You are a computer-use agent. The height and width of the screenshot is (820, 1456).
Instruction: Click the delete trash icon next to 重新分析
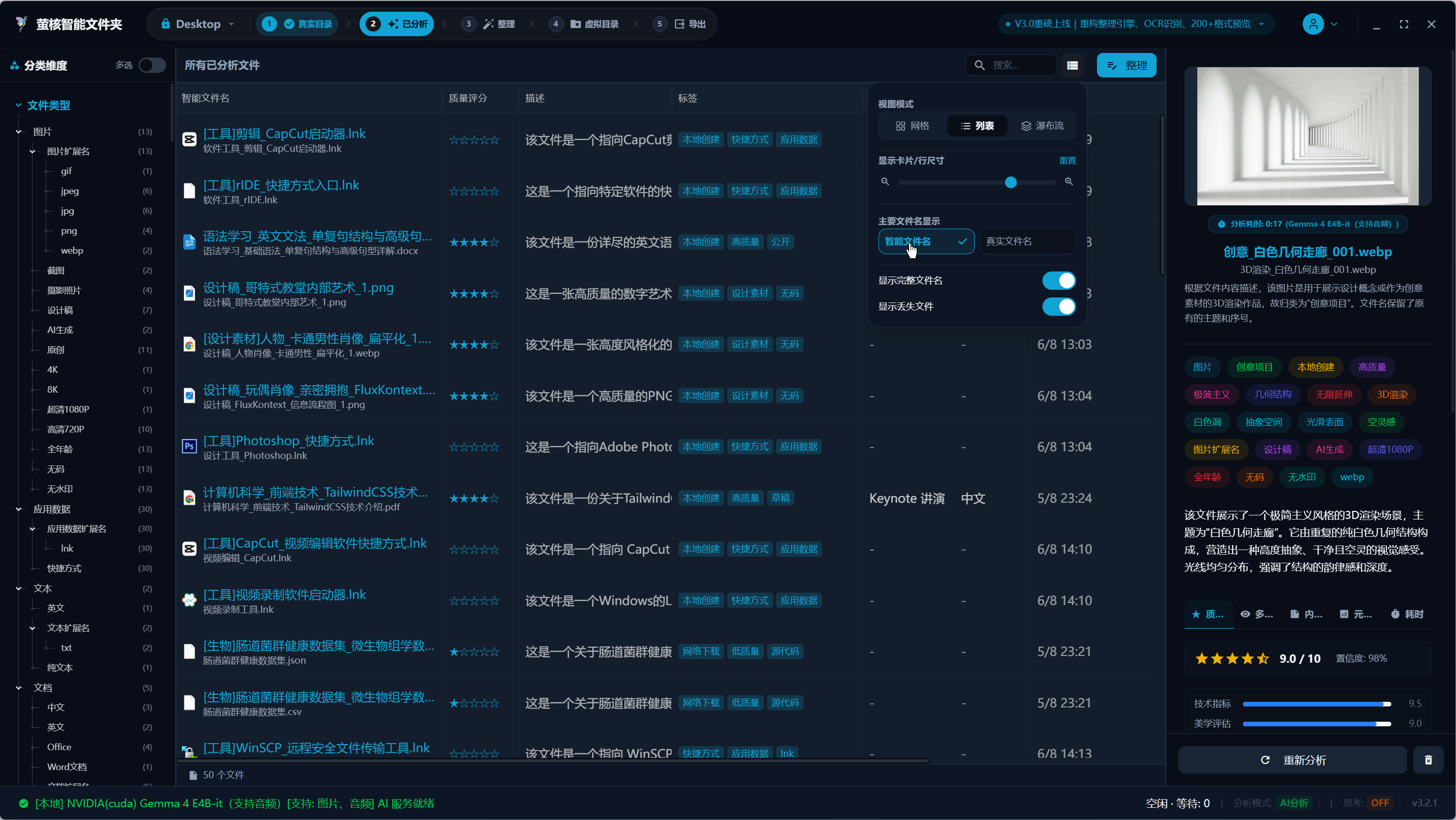[1428, 760]
